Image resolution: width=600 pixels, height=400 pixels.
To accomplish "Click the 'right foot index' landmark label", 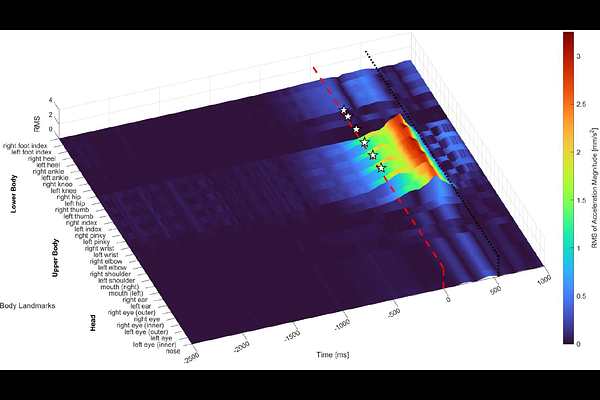I will pos(25,146).
